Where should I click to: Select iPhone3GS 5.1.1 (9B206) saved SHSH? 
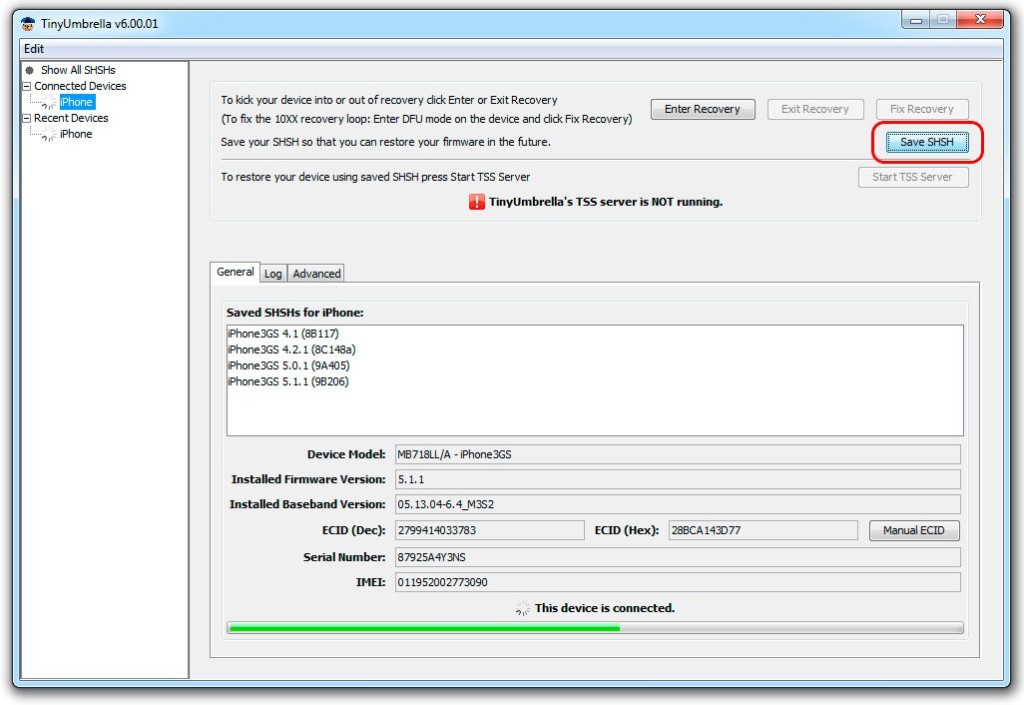pos(288,382)
